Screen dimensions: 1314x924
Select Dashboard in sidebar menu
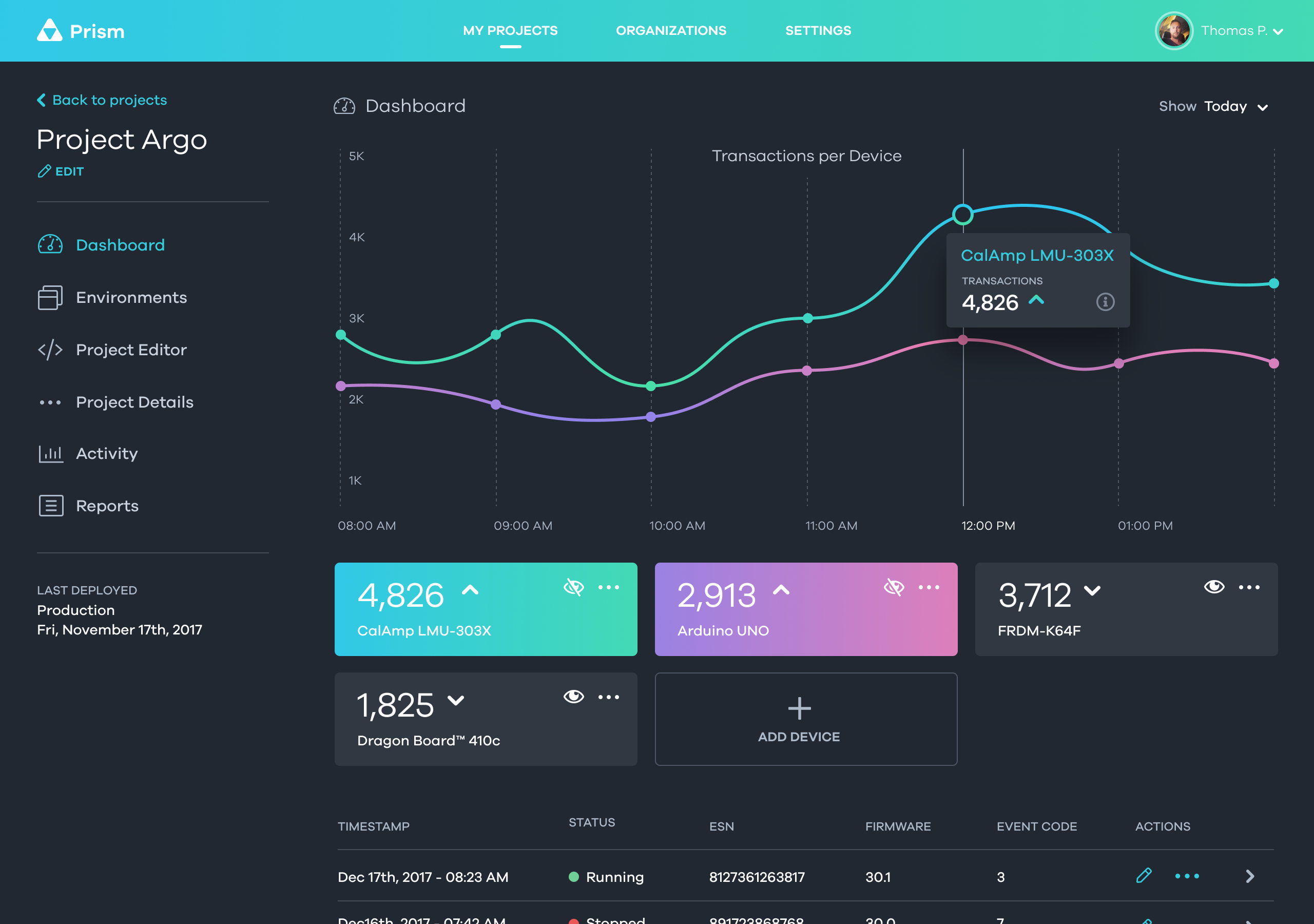tap(120, 245)
